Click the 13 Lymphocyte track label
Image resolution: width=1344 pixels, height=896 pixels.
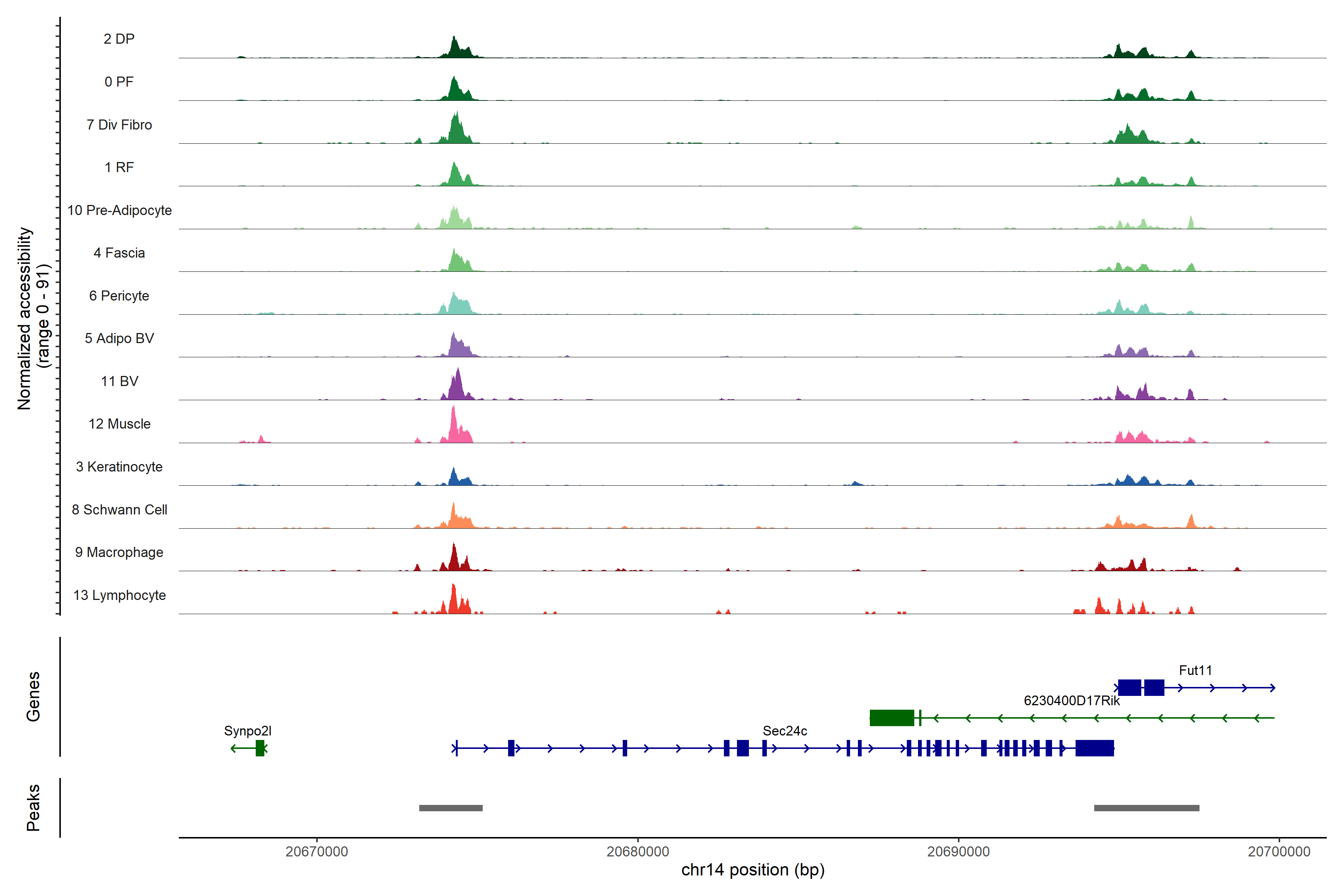point(119,595)
